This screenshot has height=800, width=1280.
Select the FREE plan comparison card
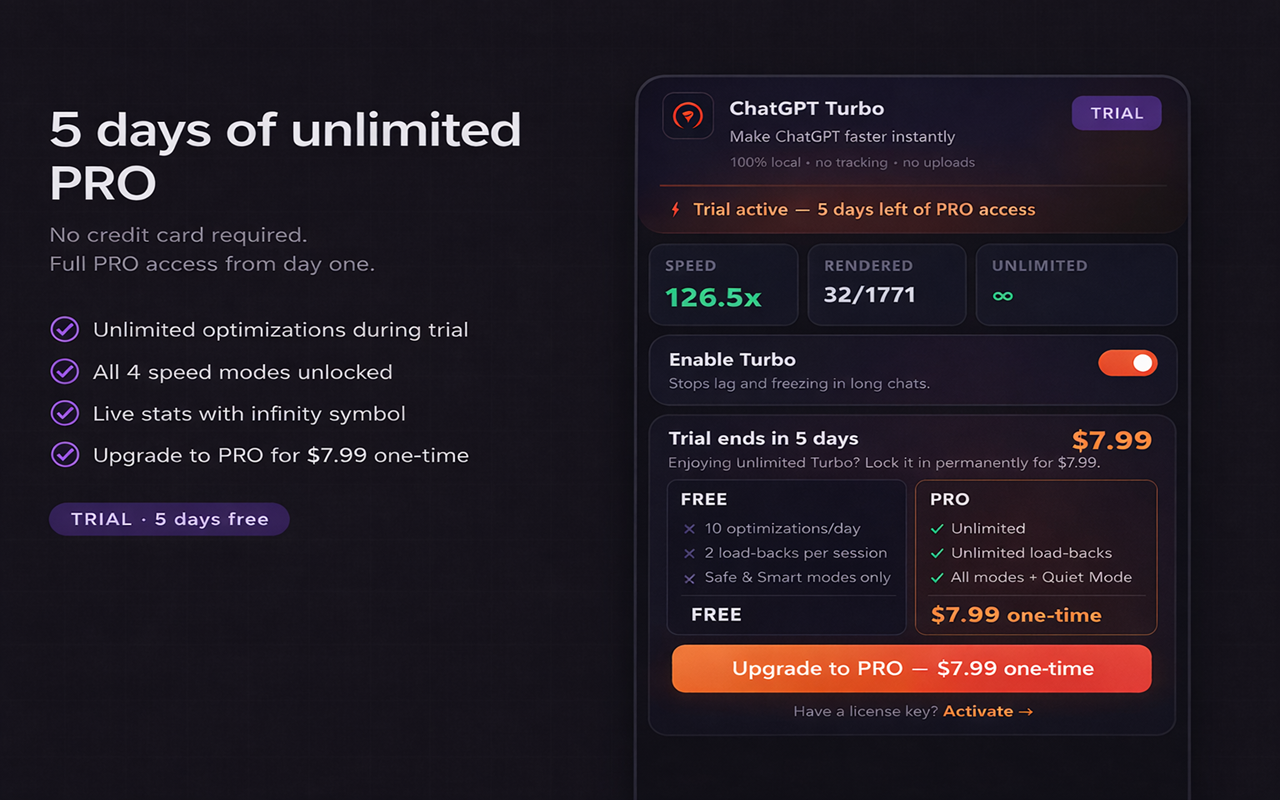[x=786, y=557]
